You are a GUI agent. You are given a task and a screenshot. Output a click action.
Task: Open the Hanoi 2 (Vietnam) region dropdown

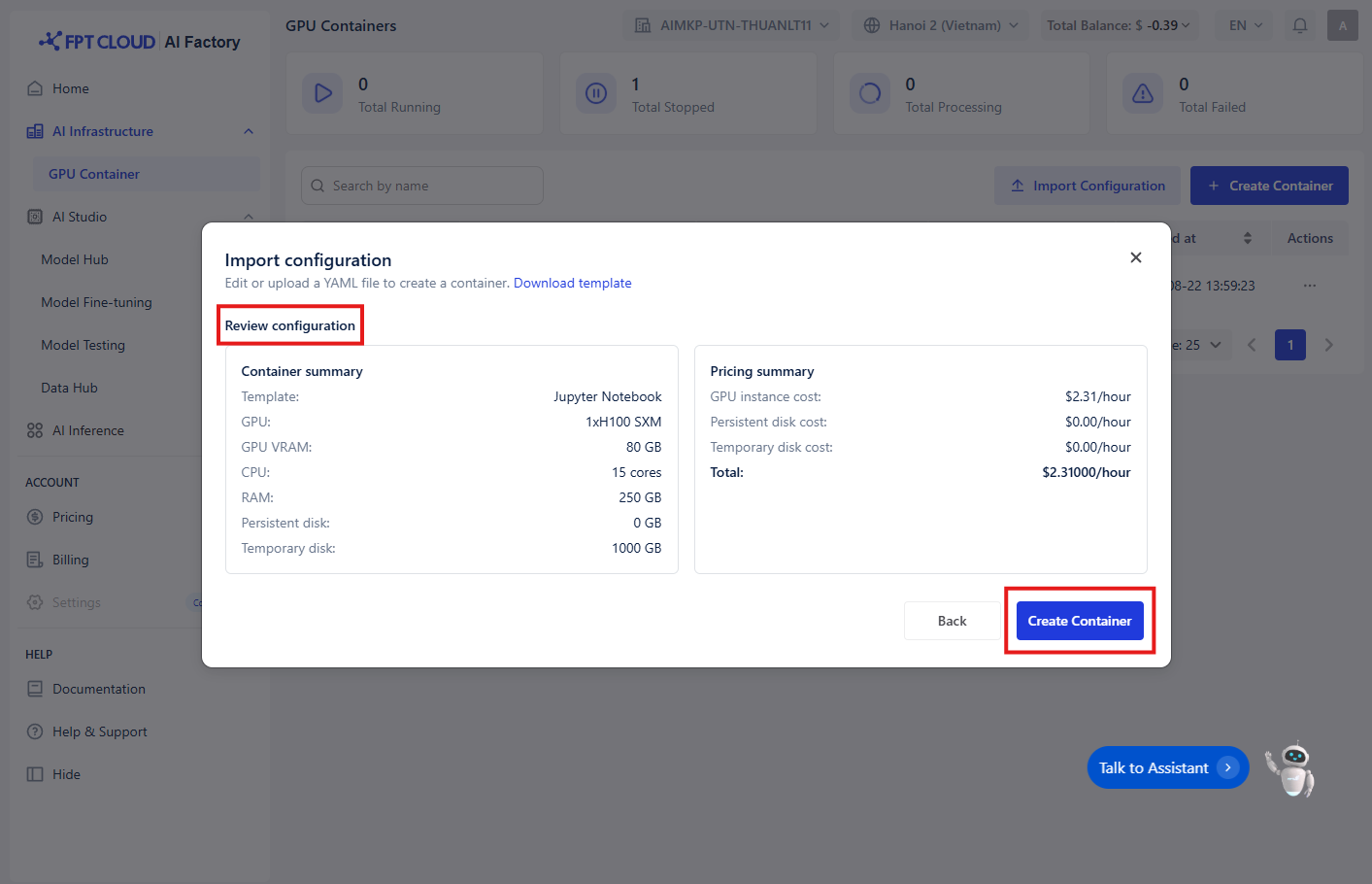tap(941, 25)
